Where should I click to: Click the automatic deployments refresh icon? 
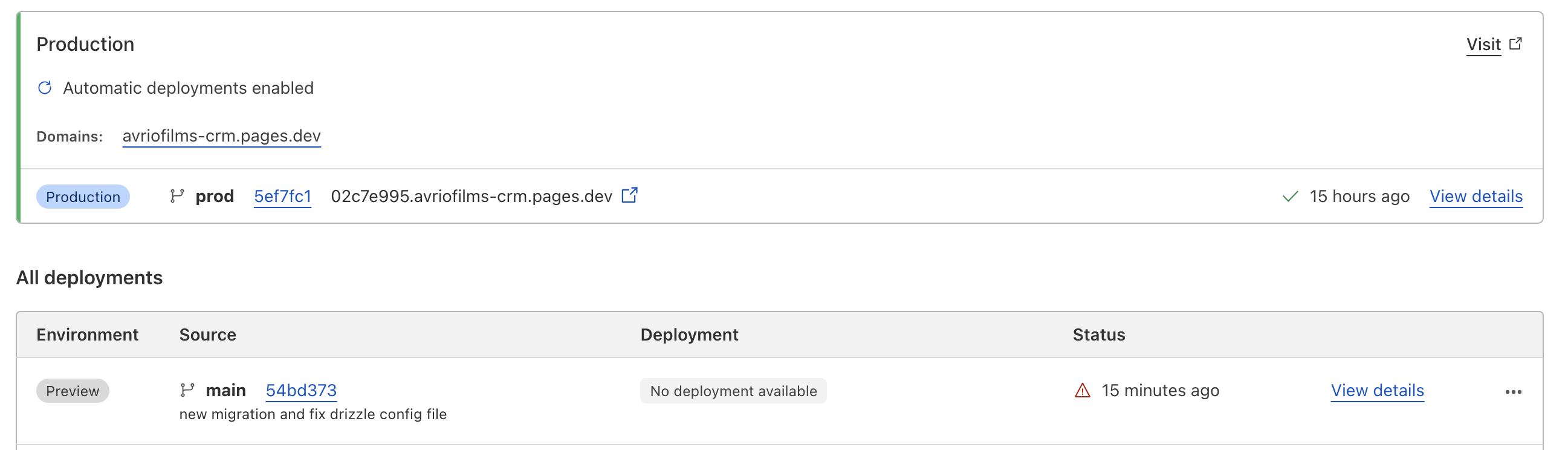tap(45, 88)
